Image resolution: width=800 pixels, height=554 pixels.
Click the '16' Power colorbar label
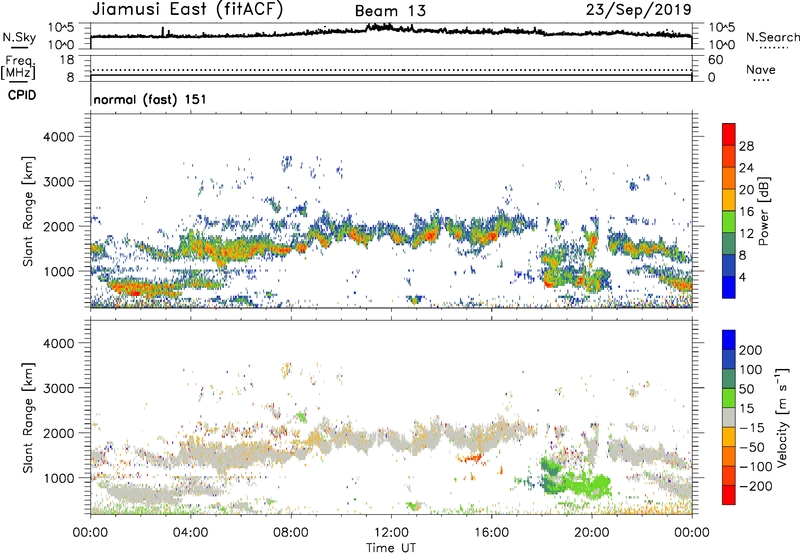(x=746, y=211)
